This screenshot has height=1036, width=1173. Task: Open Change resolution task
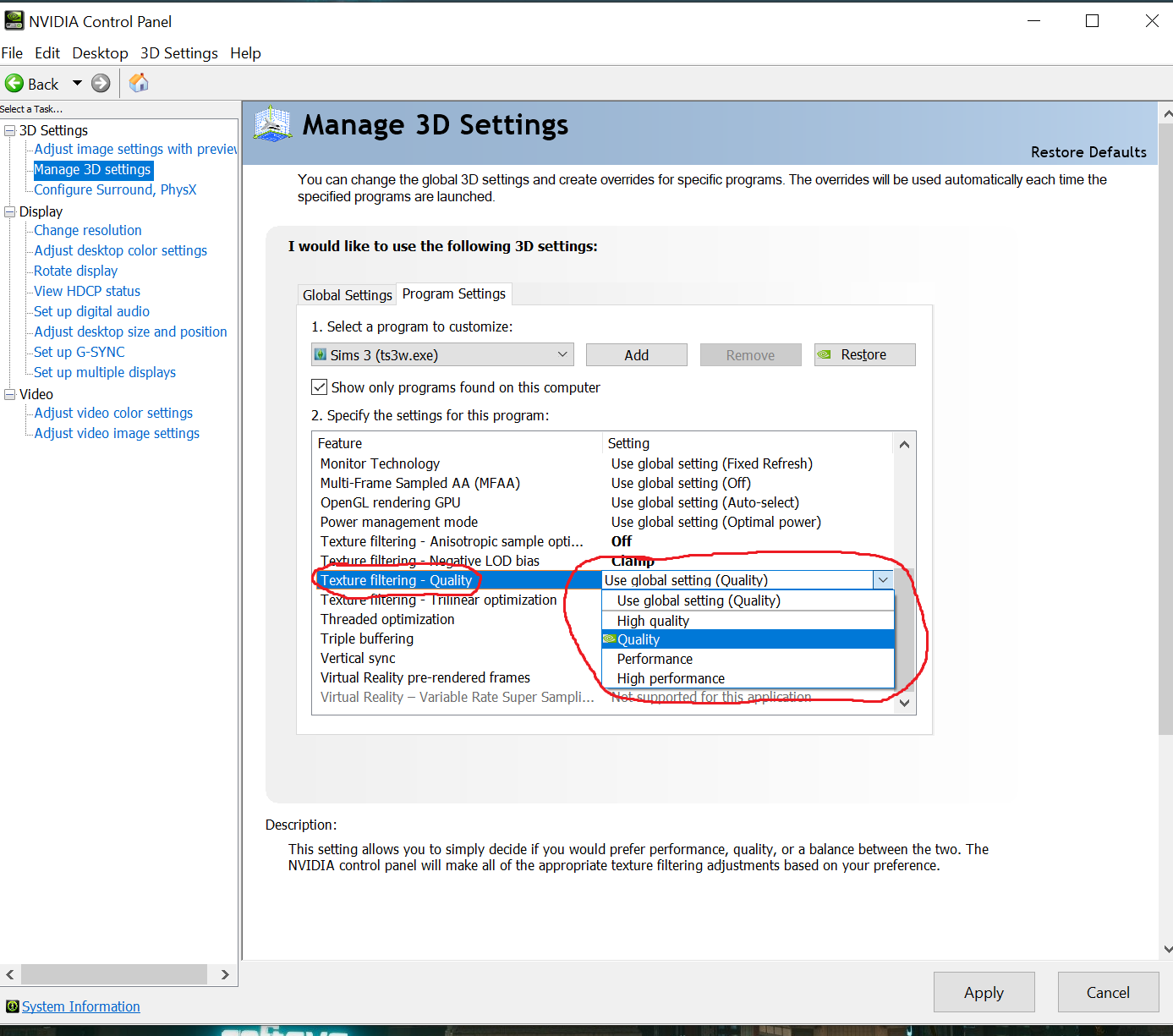pos(88,230)
